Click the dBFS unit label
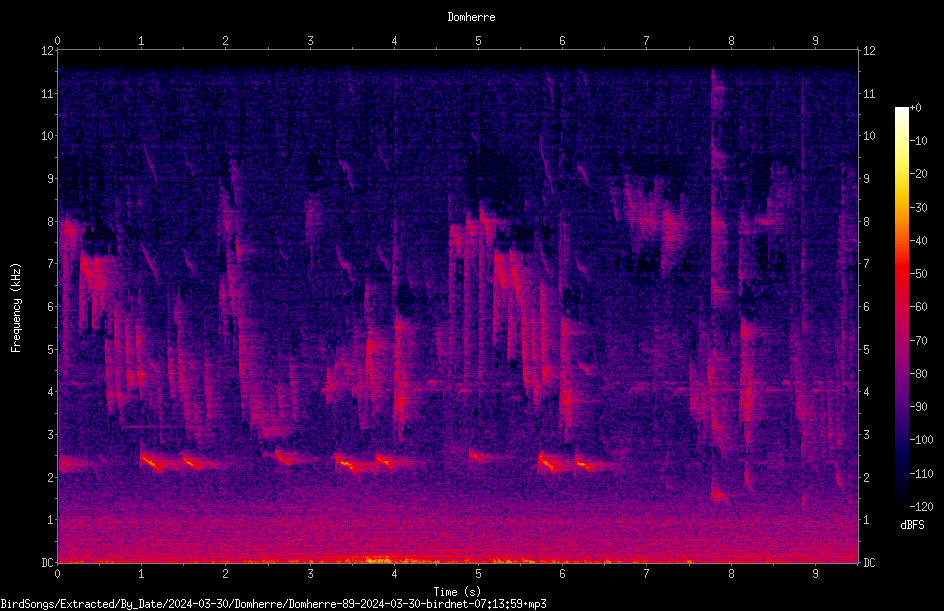944x611 pixels. point(912,525)
